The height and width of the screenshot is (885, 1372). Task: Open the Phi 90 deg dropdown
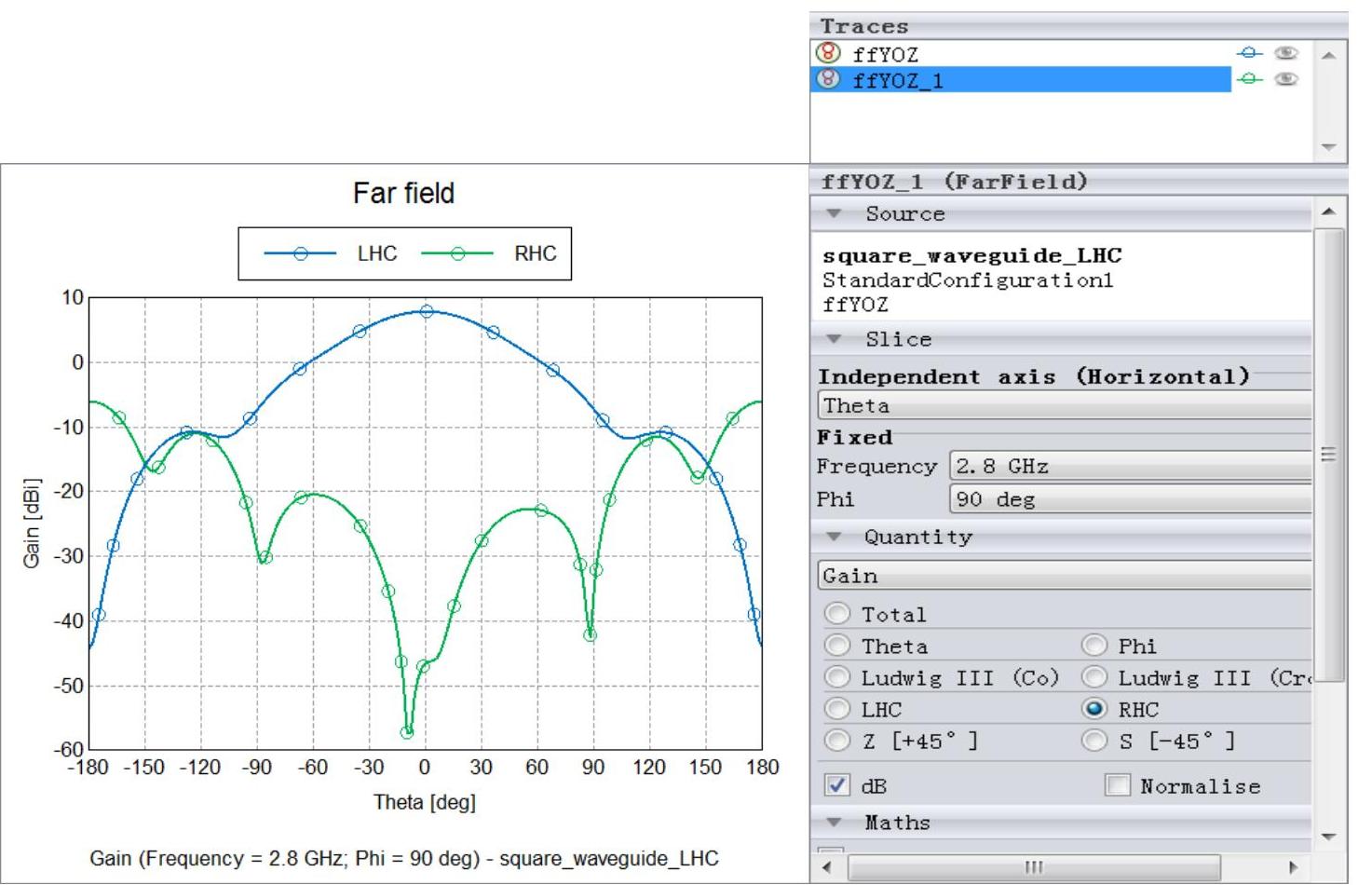click(x=1130, y=499)
